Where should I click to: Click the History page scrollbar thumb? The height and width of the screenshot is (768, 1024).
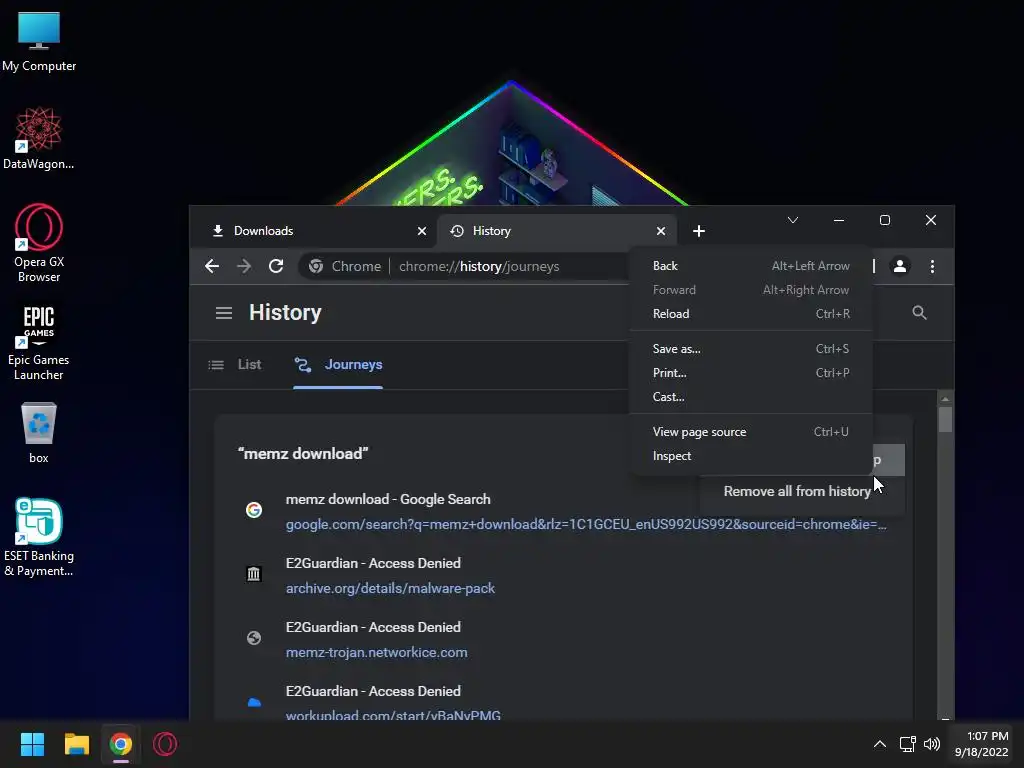(945, 419)
